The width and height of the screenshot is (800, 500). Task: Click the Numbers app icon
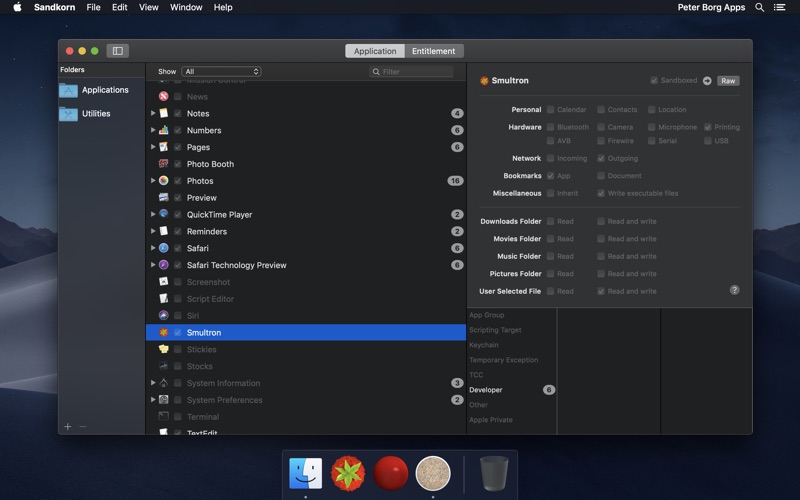pyautogui.click(x=163, y=130)
